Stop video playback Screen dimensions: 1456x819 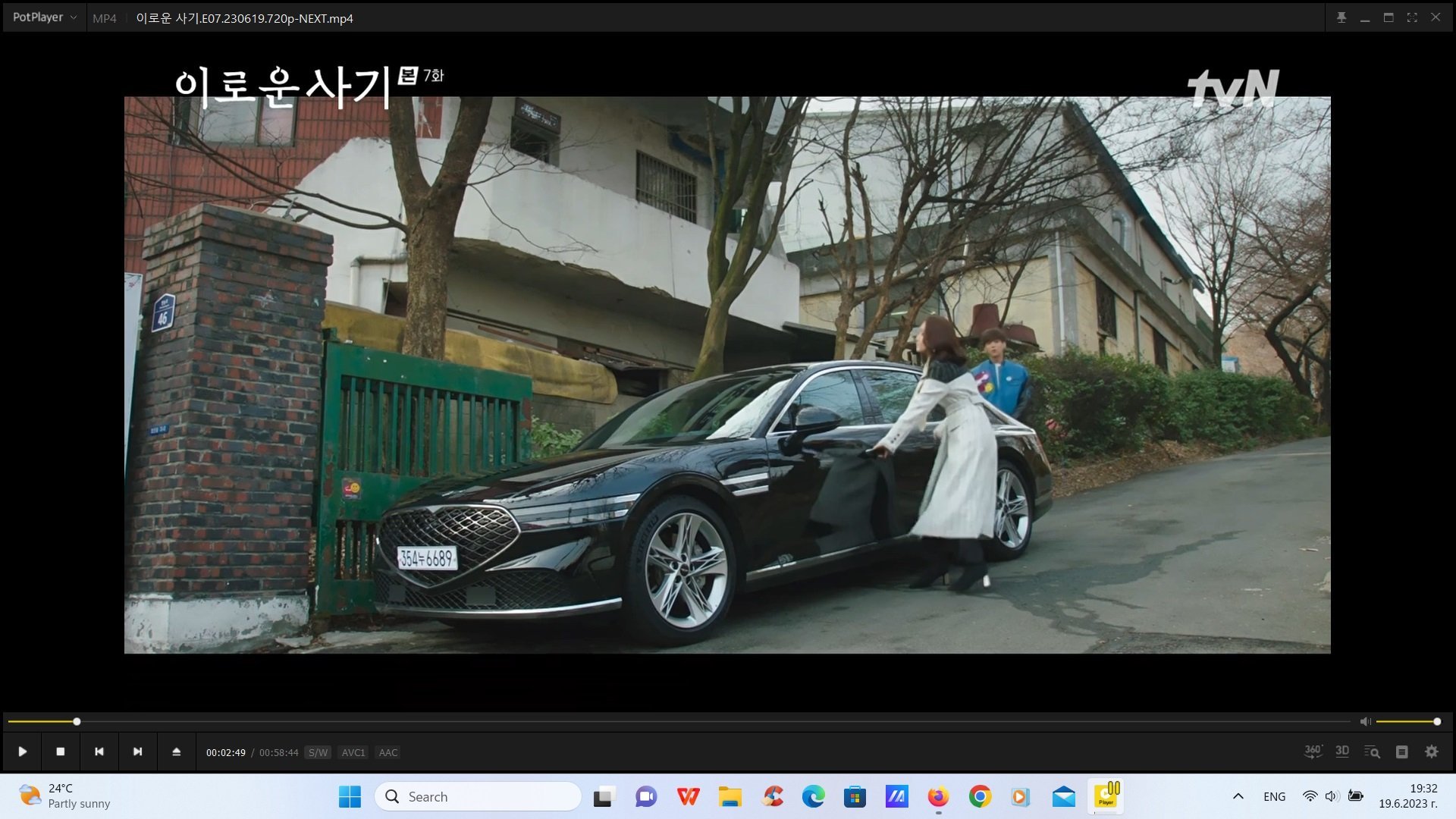[61, 752]
